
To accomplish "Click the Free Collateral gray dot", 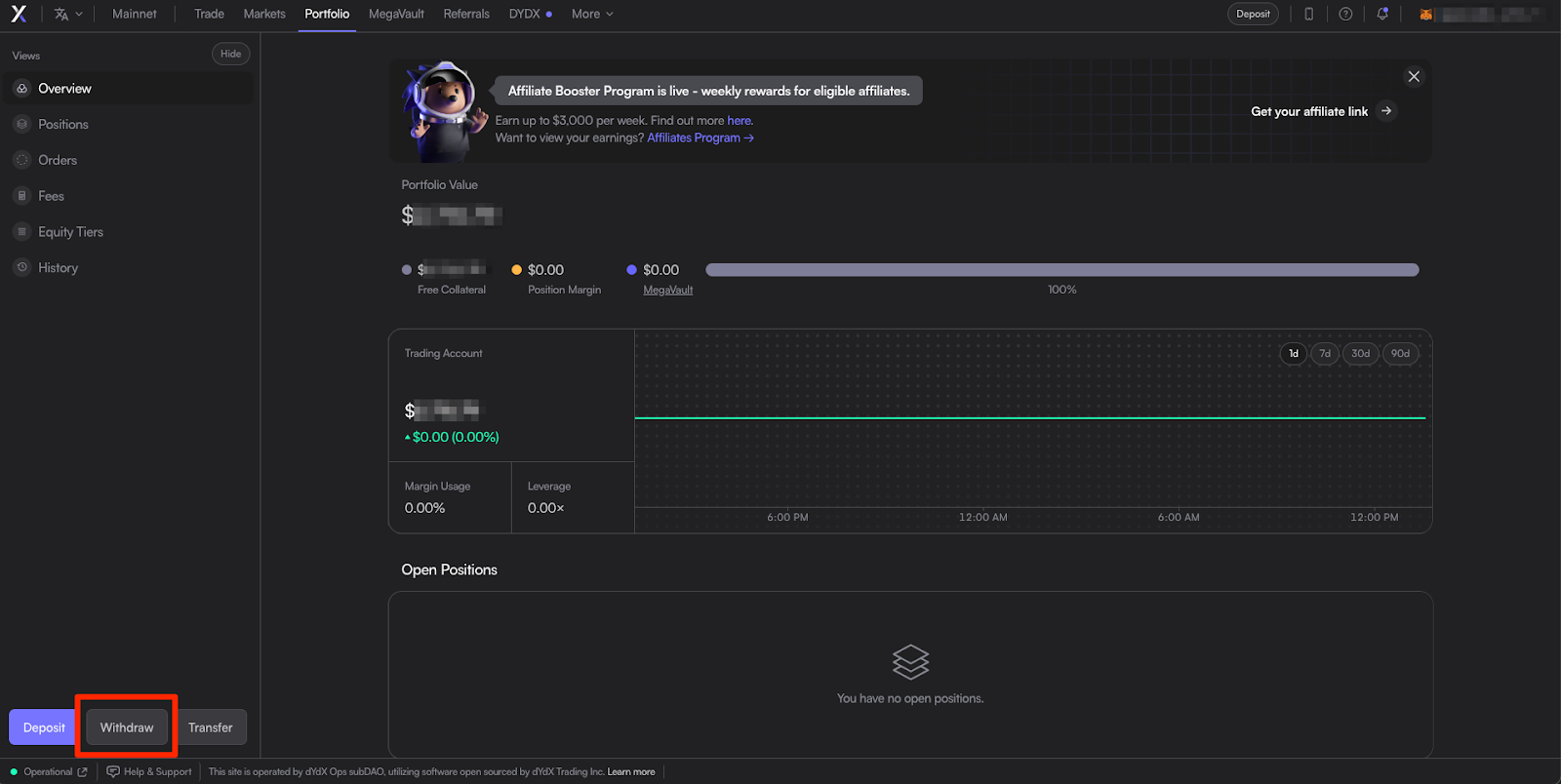I will pyautogui.click(x=407, y=270).
